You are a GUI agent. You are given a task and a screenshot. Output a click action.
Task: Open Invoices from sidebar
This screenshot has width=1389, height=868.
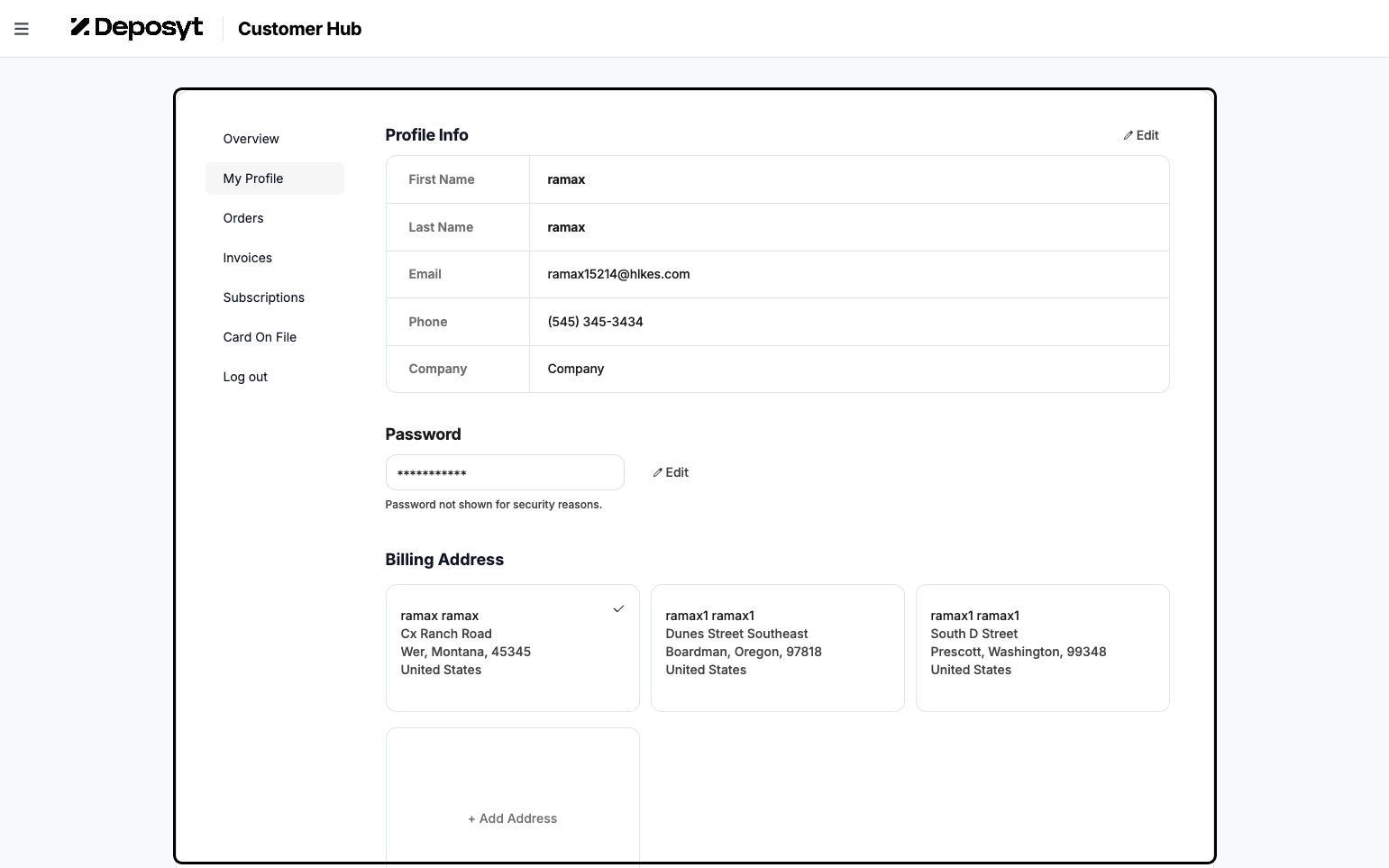coord(275,258)
